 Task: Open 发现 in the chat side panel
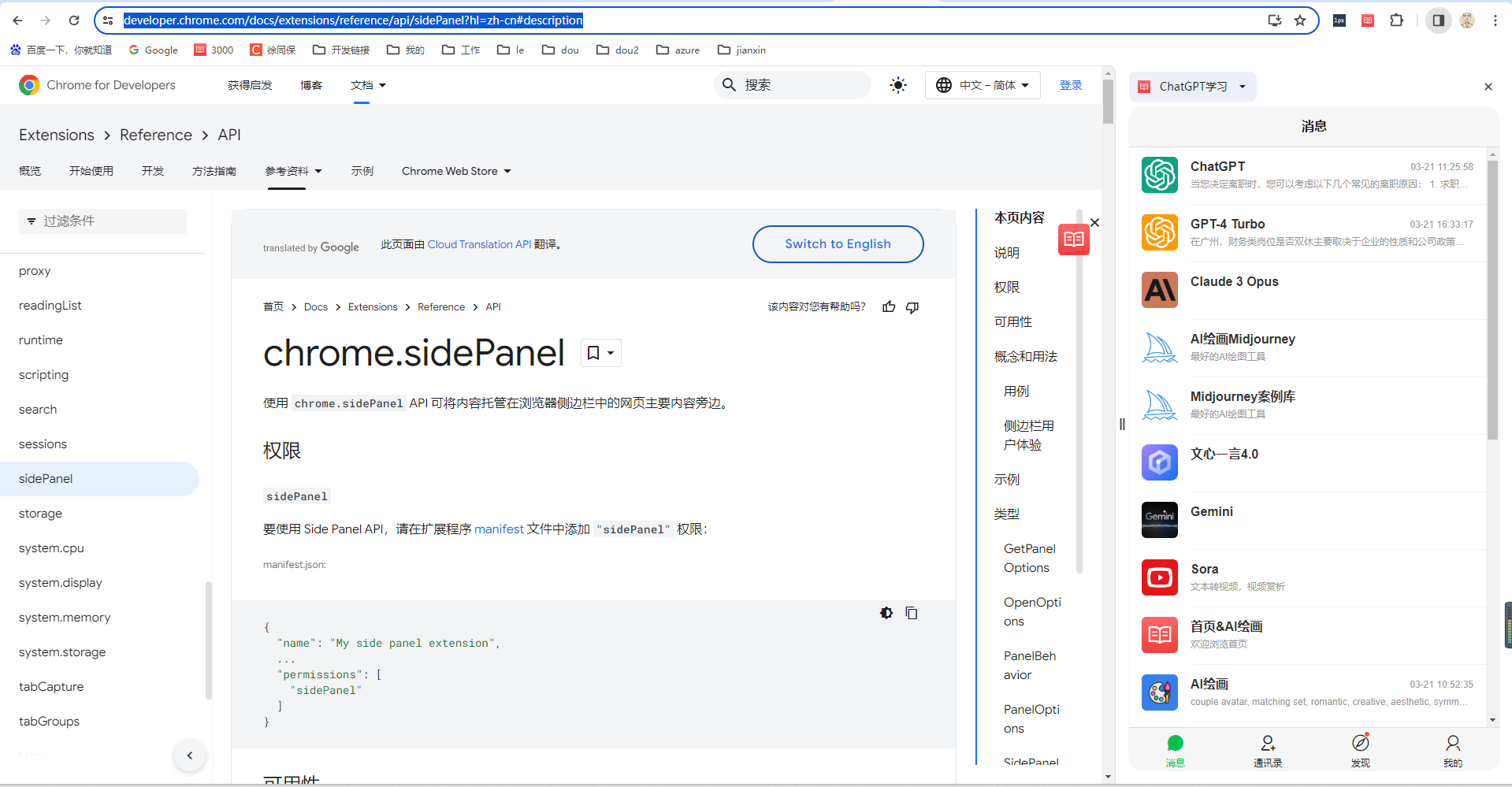click(x=1359, y=749)
